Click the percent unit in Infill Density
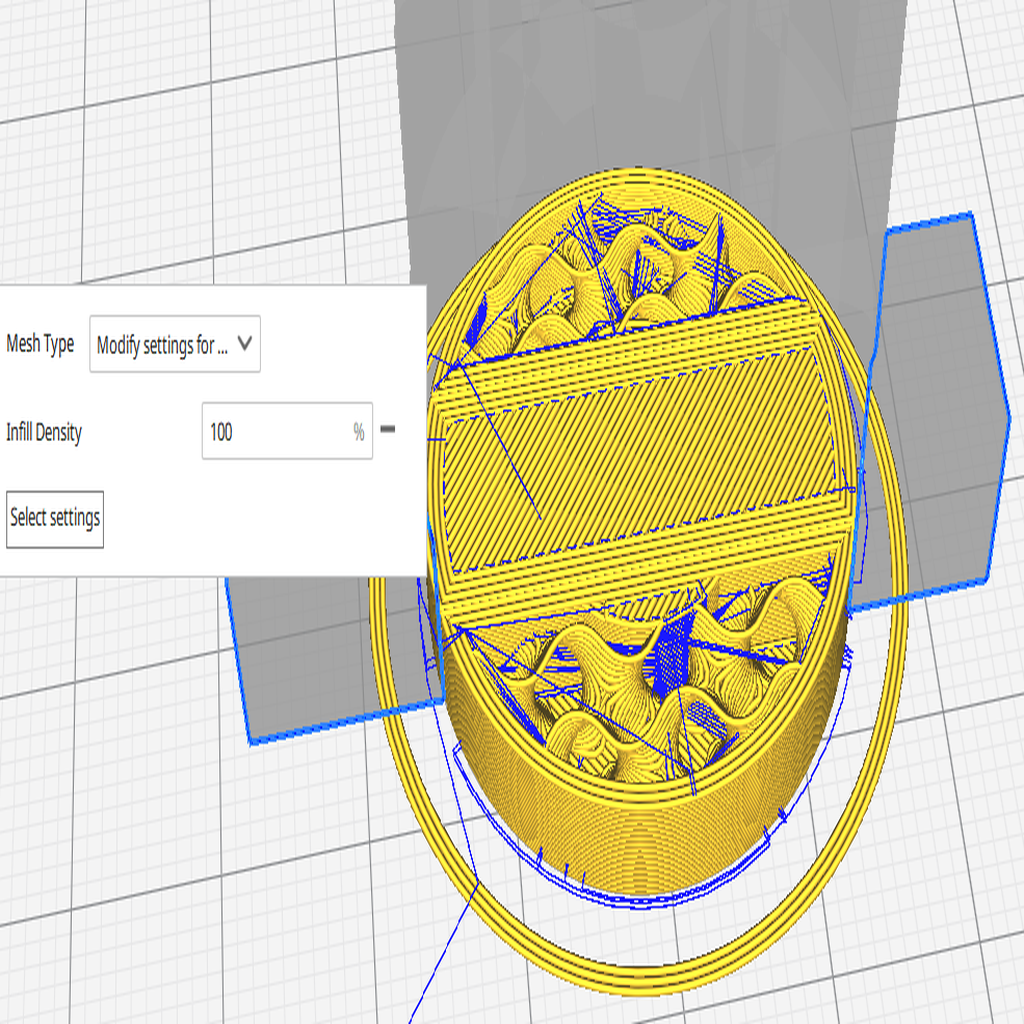The width and height of the screenshot is (1024, 1024). pos(358,432)
